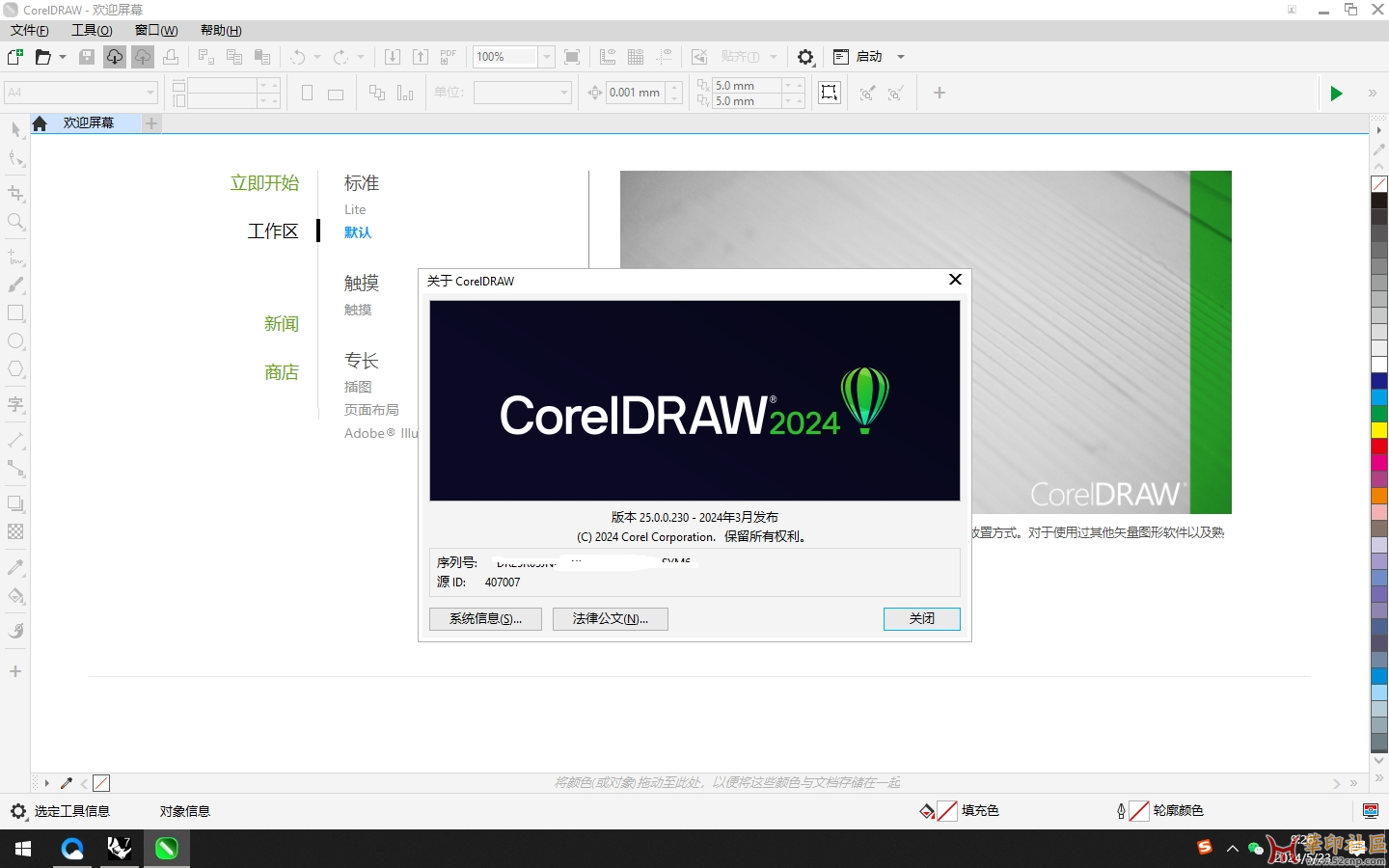The height and width of the screenshot is (868, 1389).
Task: Click the 系统信息 system info button
Action: [485, 619]
